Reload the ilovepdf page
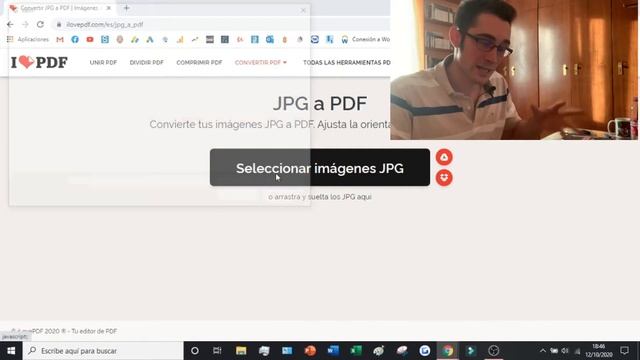 pyautogui.click(x=40, y=24)
